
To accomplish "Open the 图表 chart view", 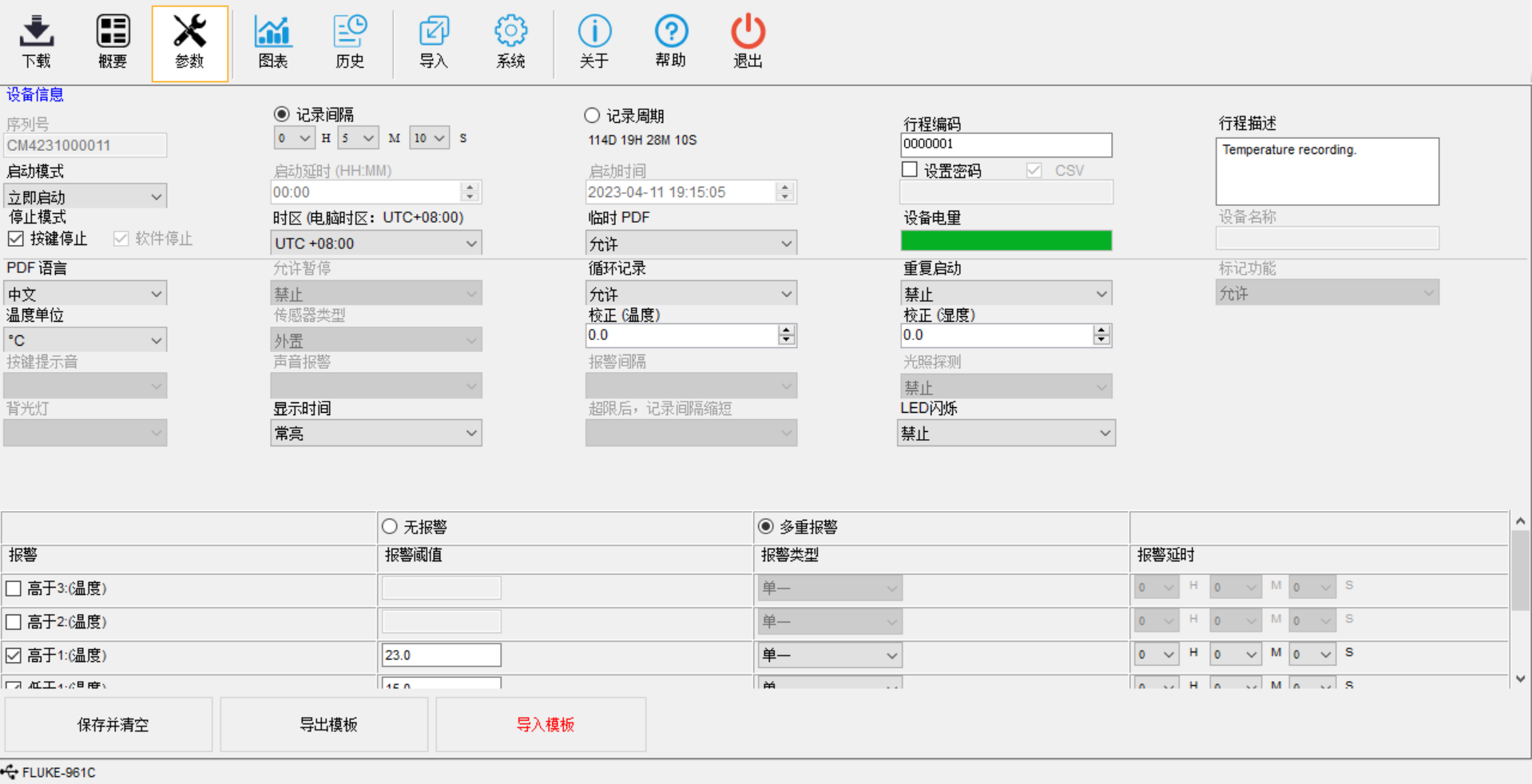I will (273, 42).
